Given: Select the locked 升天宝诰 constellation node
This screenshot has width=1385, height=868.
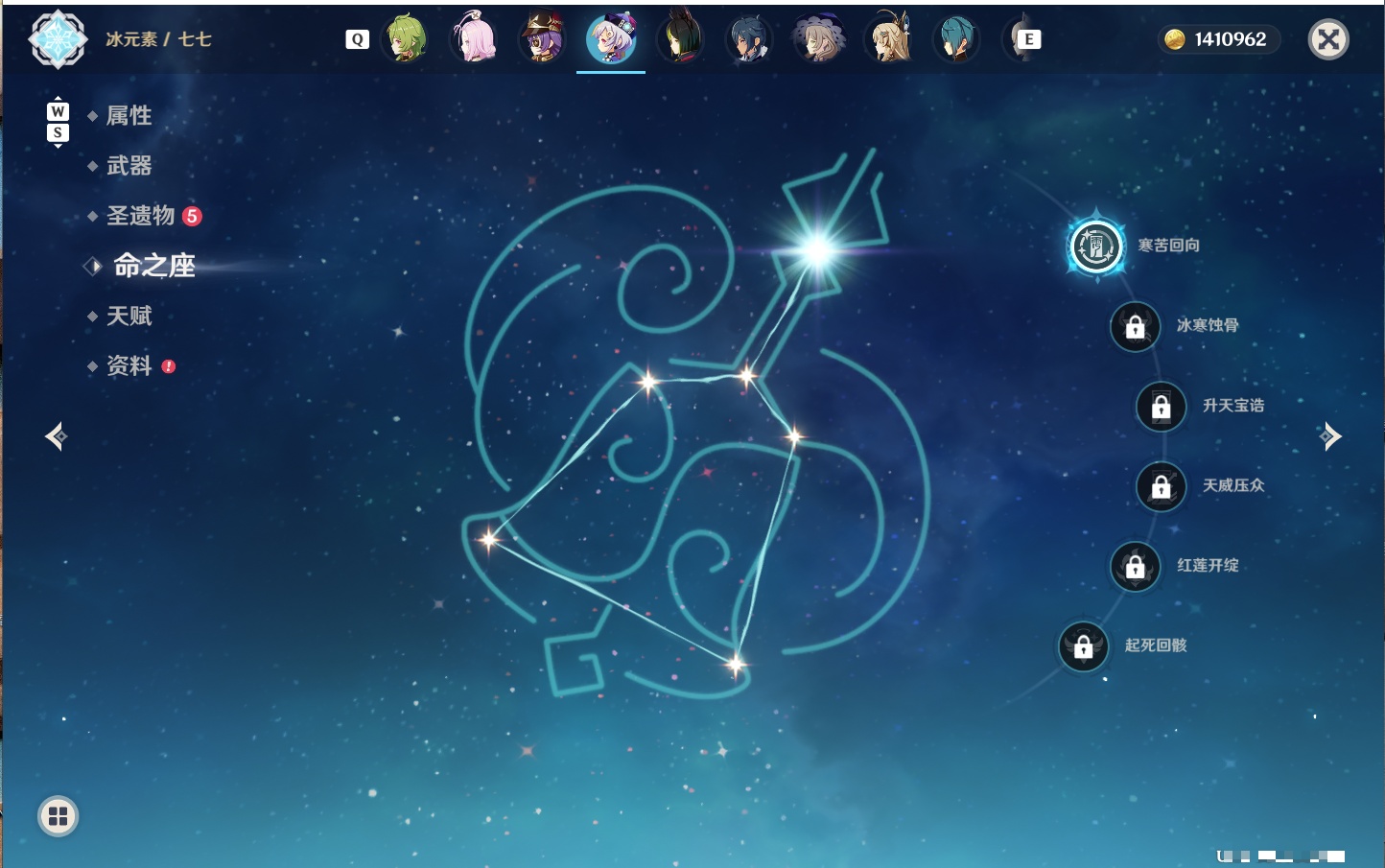Looking at the screenshot, I should coord(1161,407).
